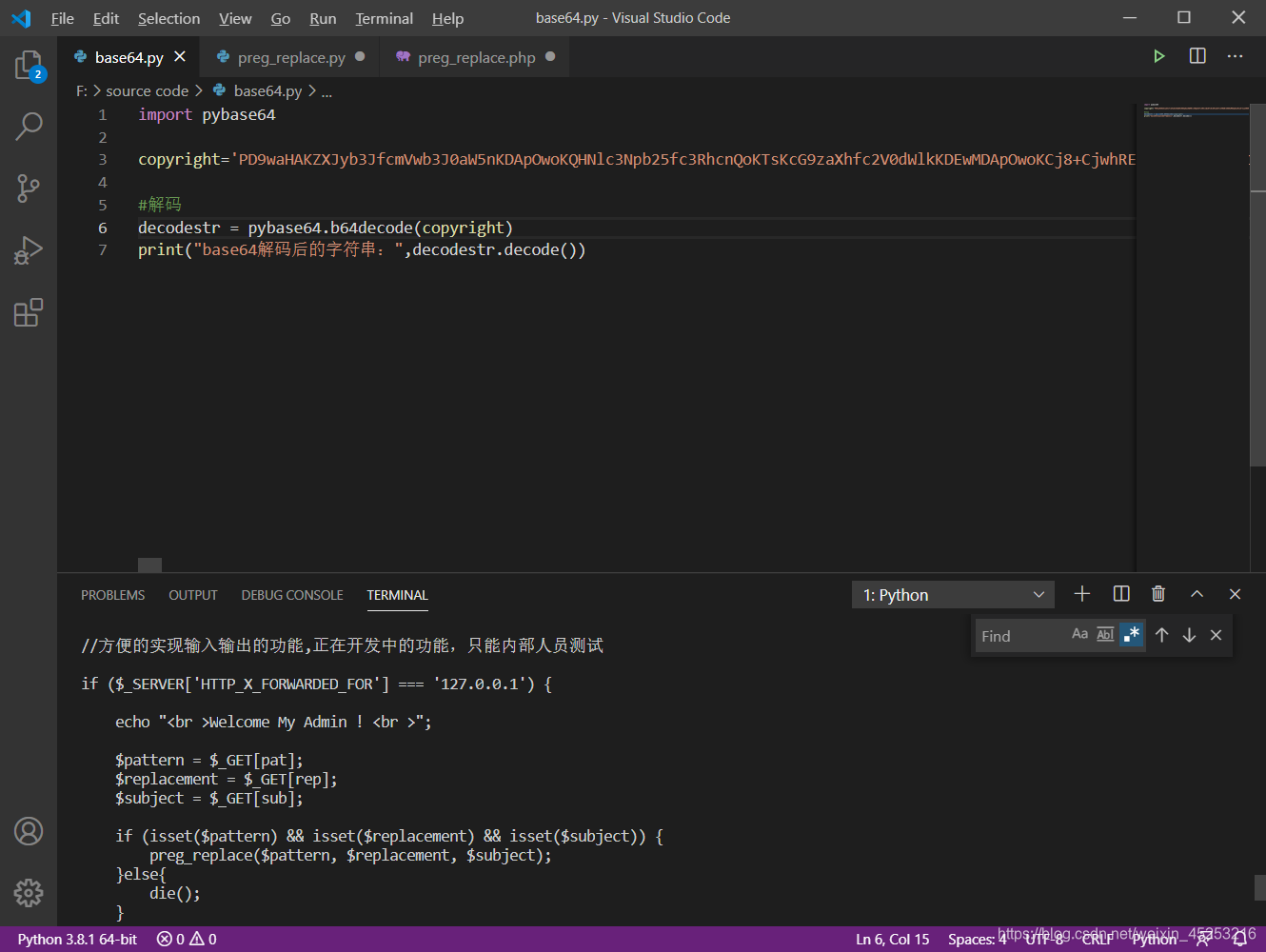Open the File menu
The image size is (1266, 952).
pos(63,18)
